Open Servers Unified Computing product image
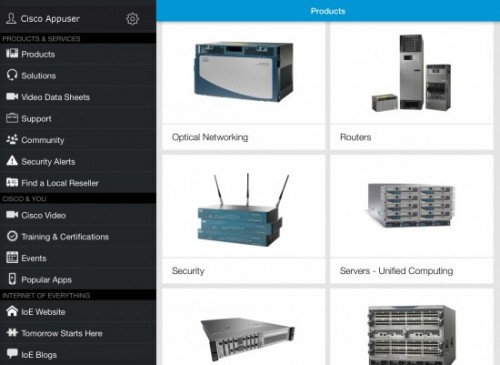The width and height of the screenshot is (500, 365). pos(412,206)
